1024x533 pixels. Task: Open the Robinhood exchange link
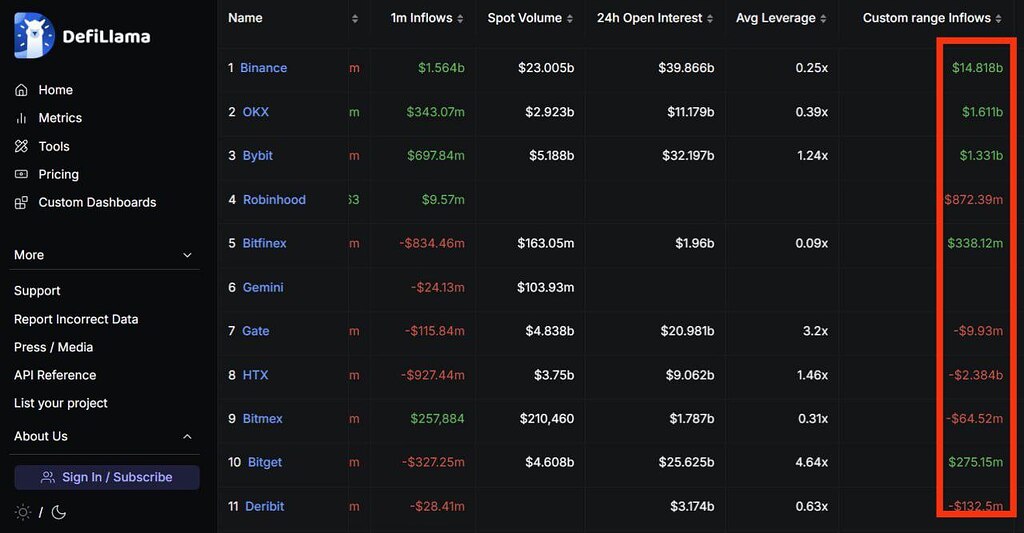pyautogui.click(x=274, y=199)
